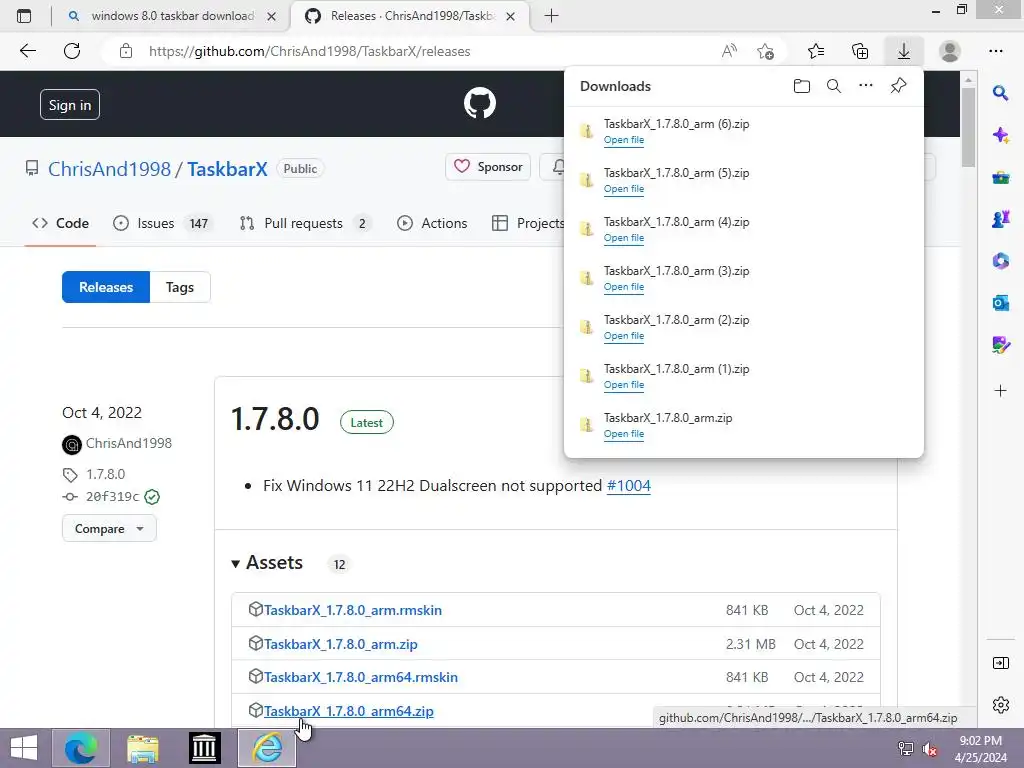The image size is (1024, 768).
Task: Open the Games chess-piece sidebar icon
Action: (1000, 219)
